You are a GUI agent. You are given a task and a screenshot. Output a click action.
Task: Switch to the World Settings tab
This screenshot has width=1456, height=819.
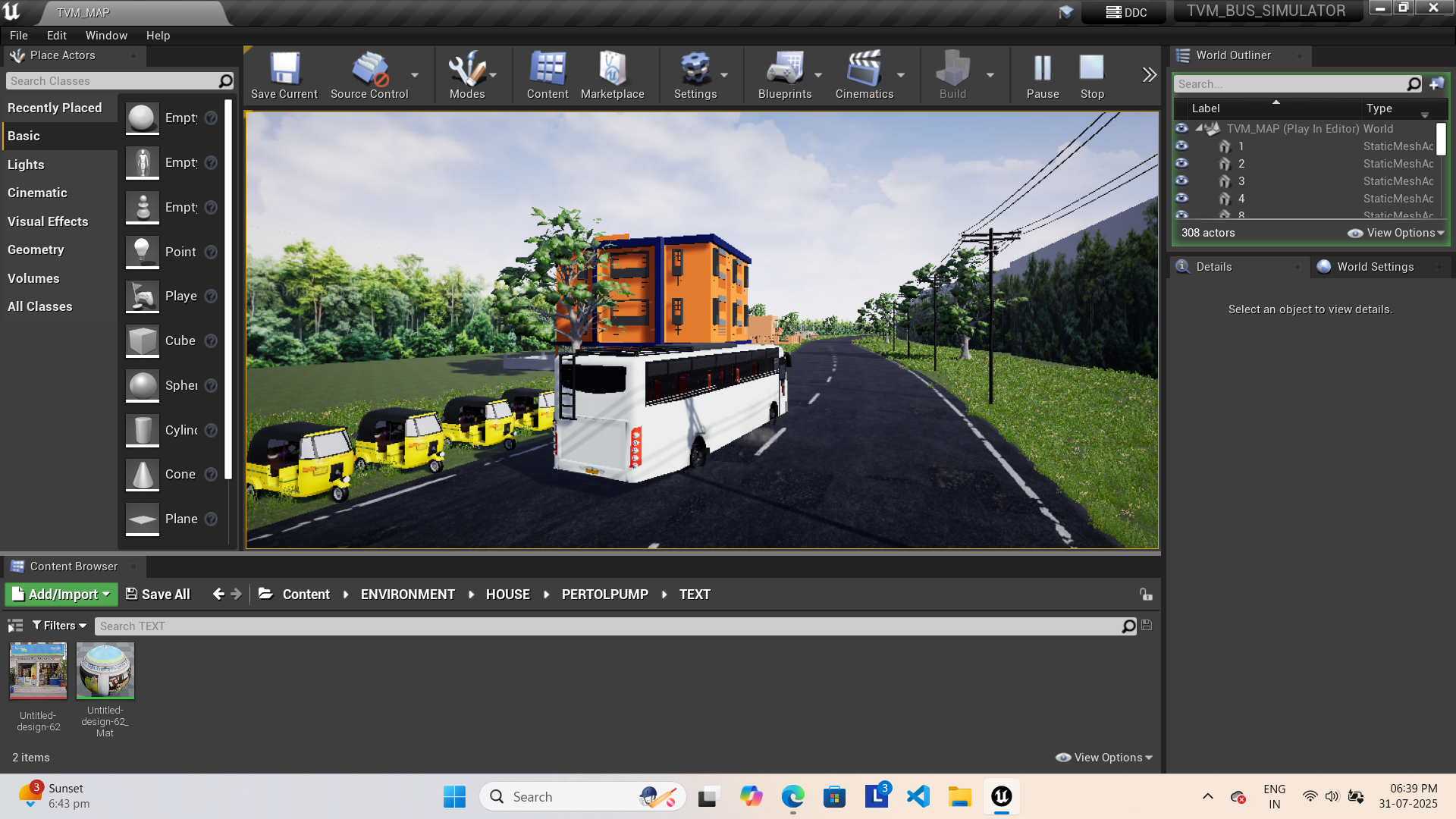[x=1376, y=266]
